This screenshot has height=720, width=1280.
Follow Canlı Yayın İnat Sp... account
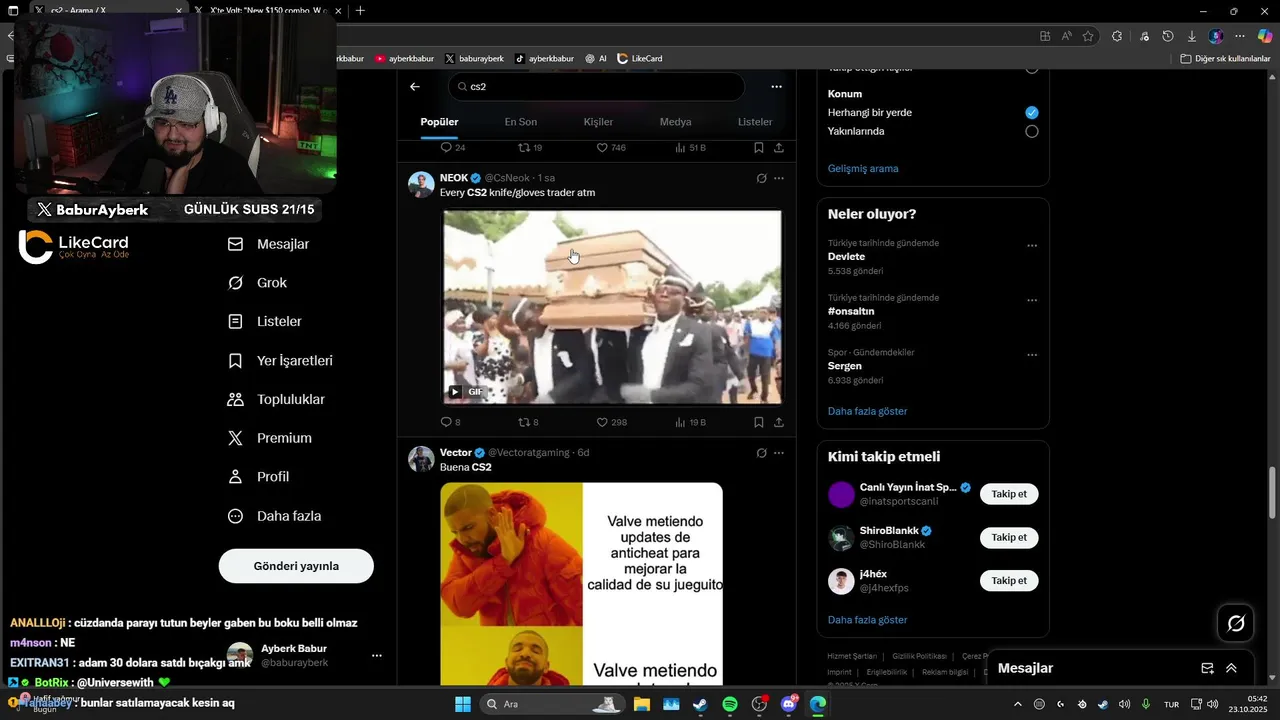[x=1009, y=494]
